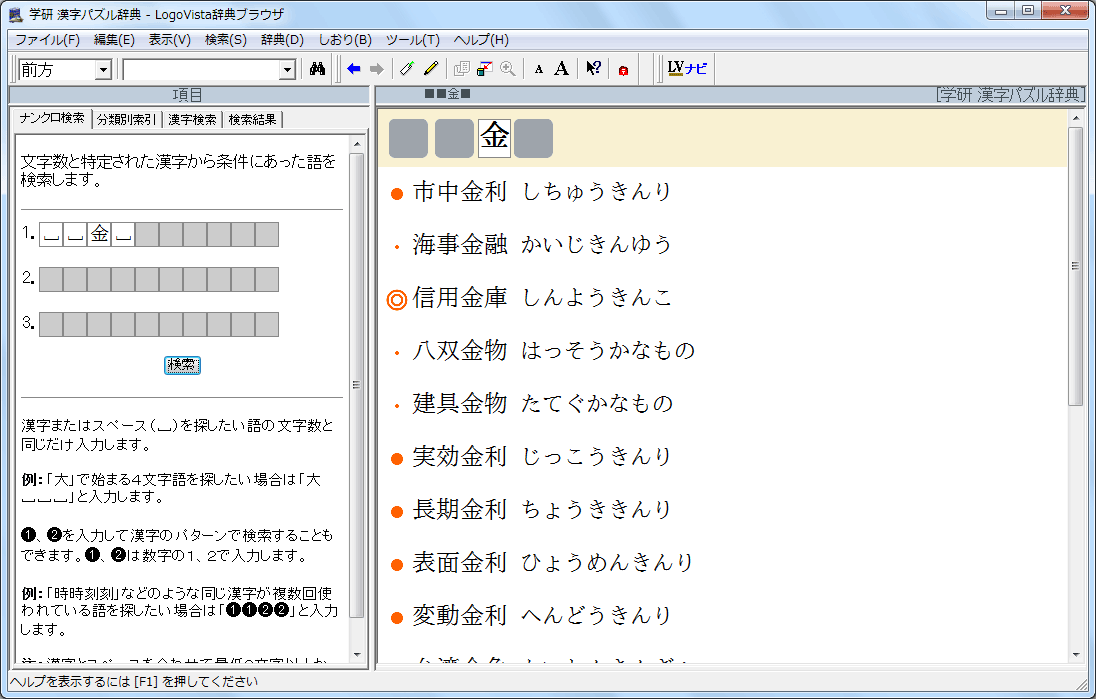Open the 検索(S) menu
The width and height of the screenshot is (1096, 699).
click(x=226, y=40)
